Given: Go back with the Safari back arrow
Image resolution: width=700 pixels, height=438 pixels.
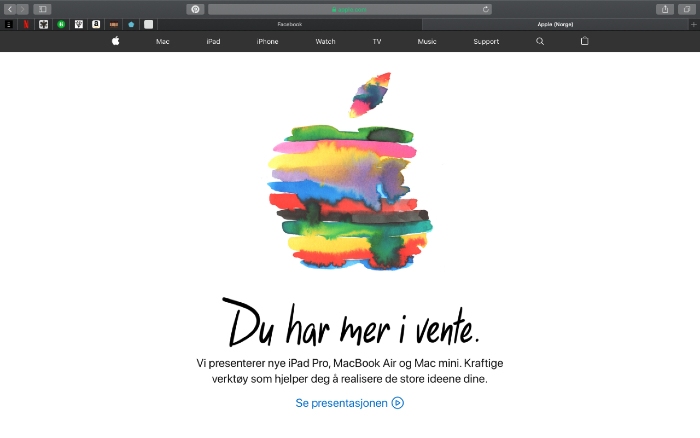Looking at the screenshot, I should pos(10,9).
